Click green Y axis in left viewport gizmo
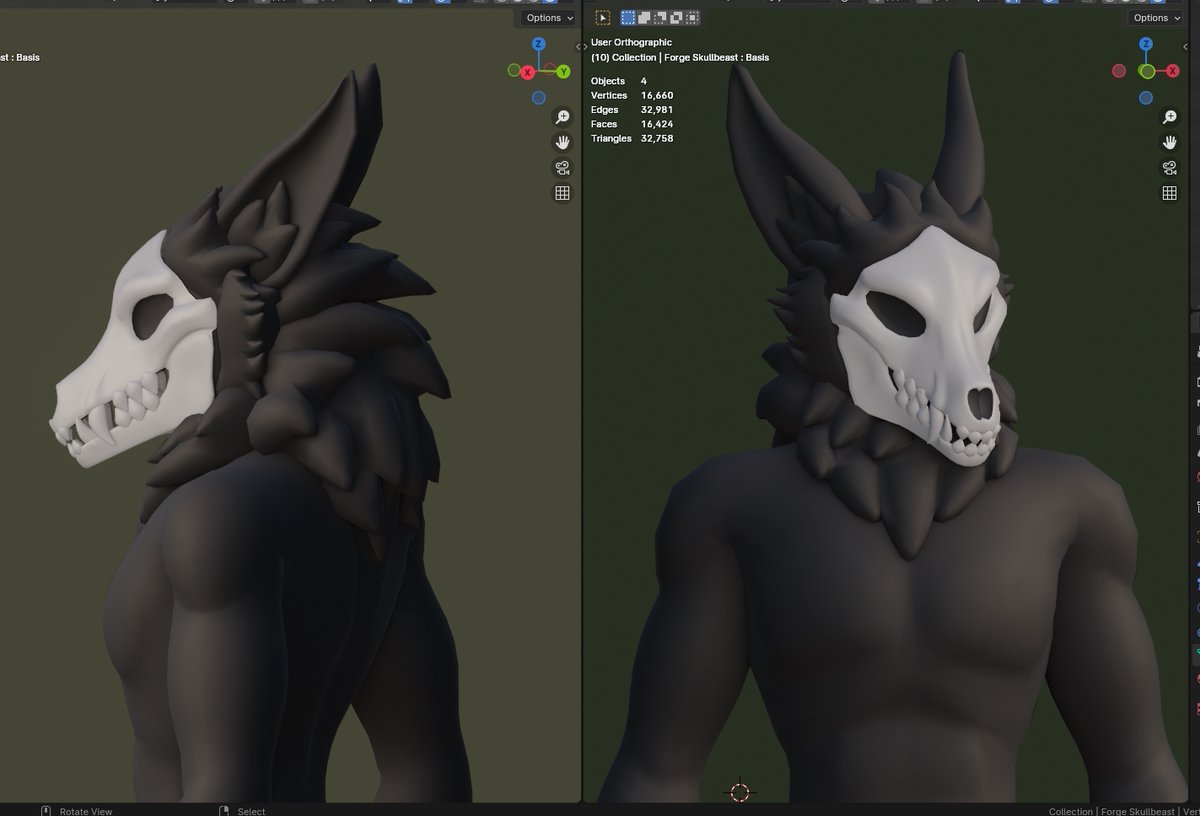The image size is (1200, 816). (x=564, y=71)
